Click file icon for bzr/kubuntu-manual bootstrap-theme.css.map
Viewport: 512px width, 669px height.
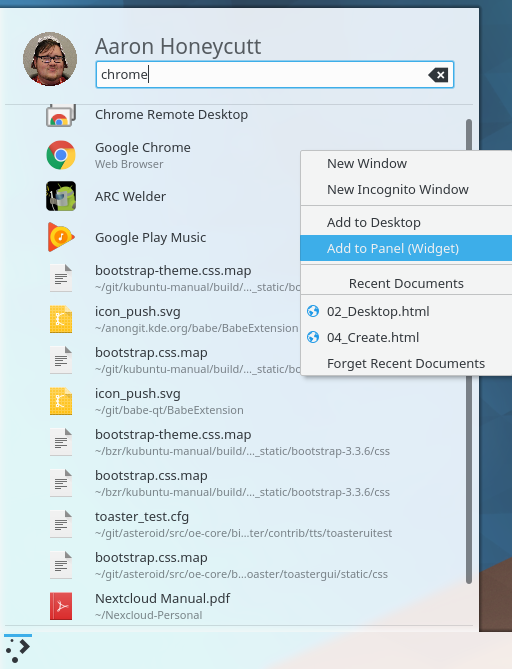[x=61, y=442]
